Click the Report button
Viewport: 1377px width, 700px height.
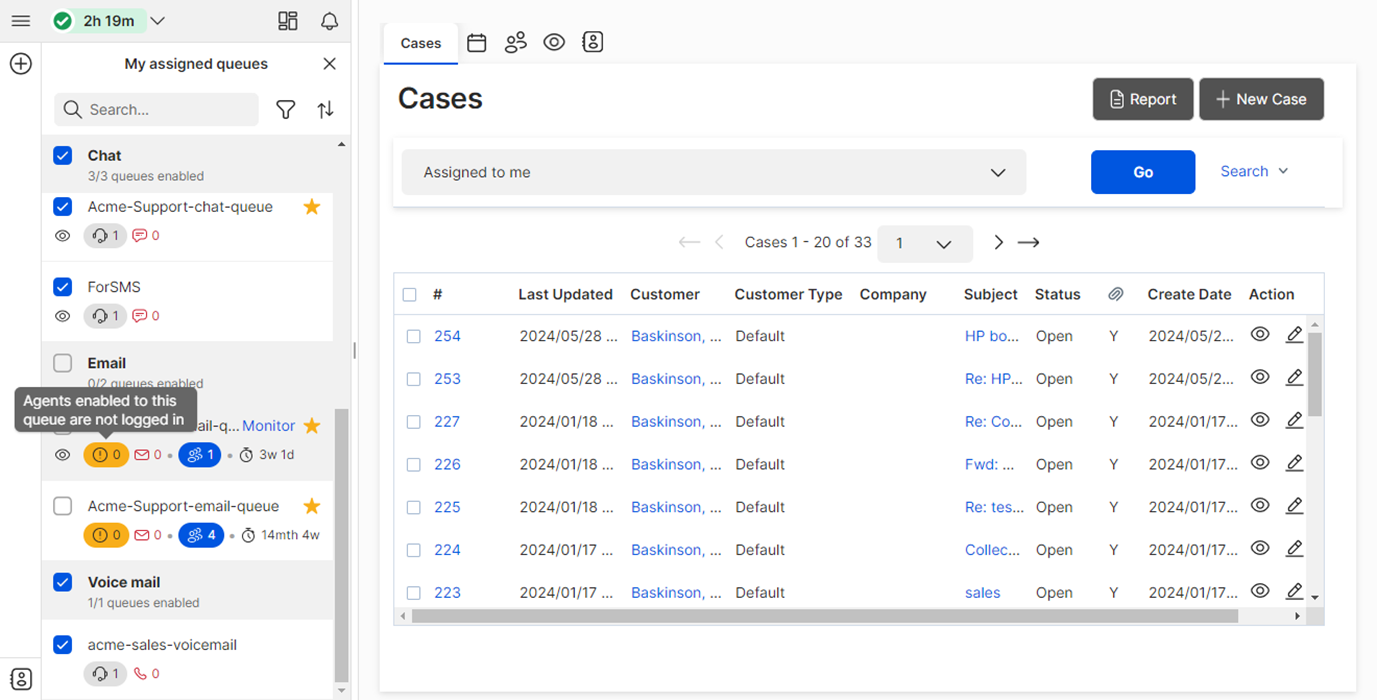click(1143, 99)
